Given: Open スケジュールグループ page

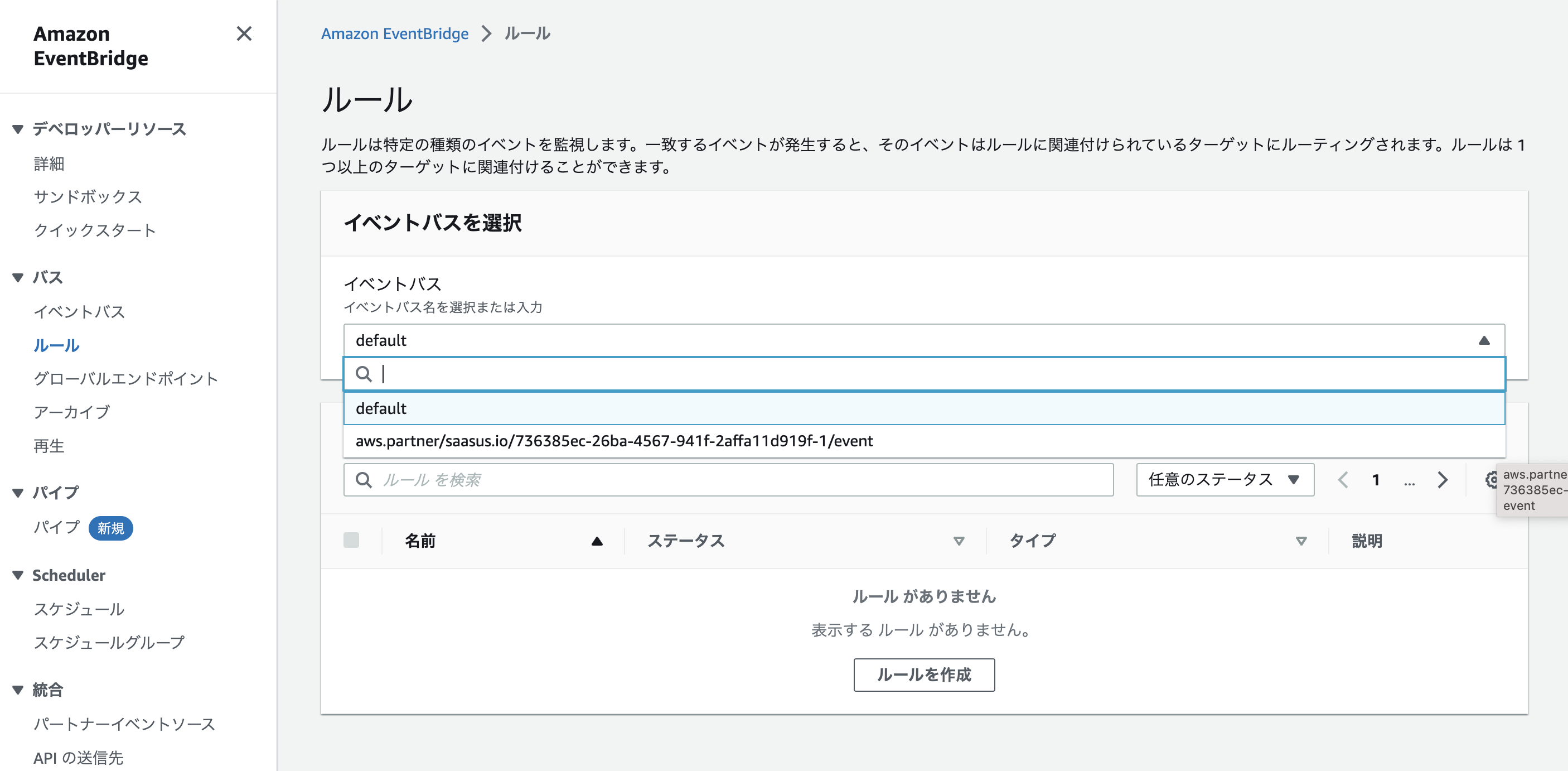Looking at the screenshot, I should coord(109,643).
